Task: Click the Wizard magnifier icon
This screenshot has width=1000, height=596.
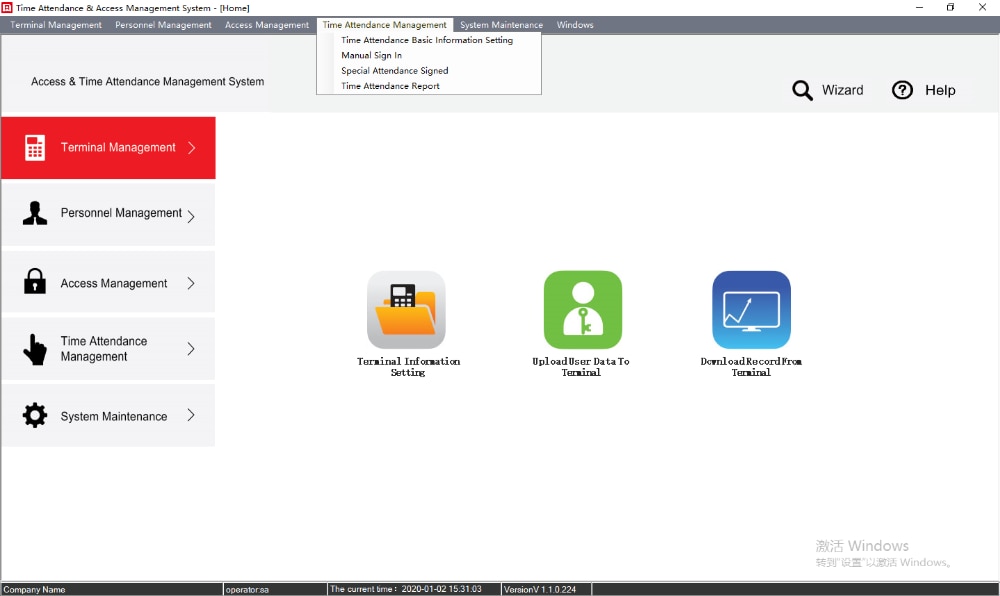Action: (802, 91)
